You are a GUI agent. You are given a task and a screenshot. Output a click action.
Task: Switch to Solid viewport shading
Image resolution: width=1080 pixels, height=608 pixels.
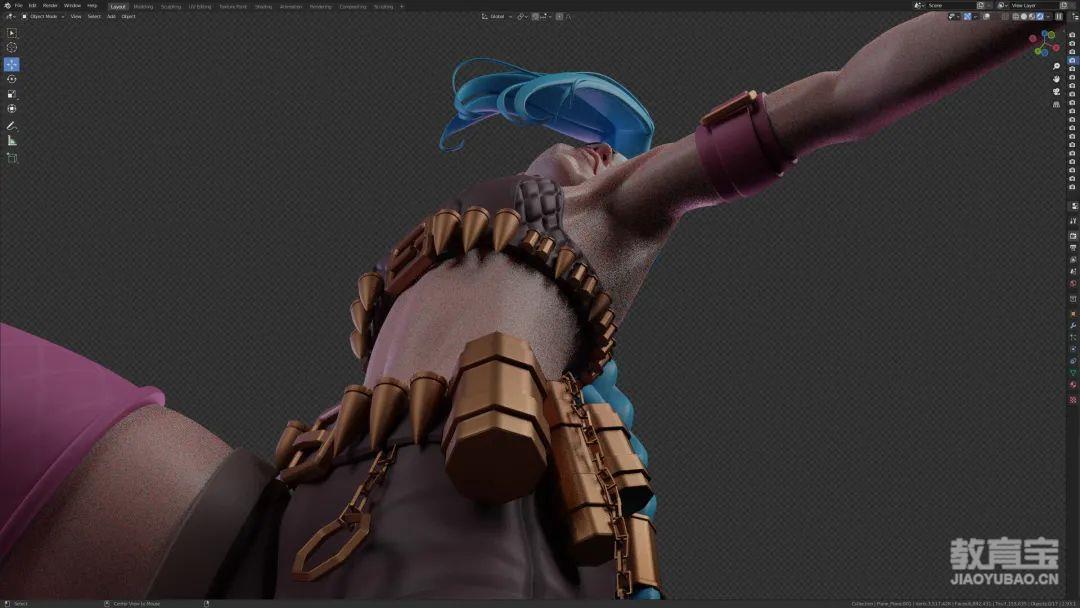tap(1024, 17)
